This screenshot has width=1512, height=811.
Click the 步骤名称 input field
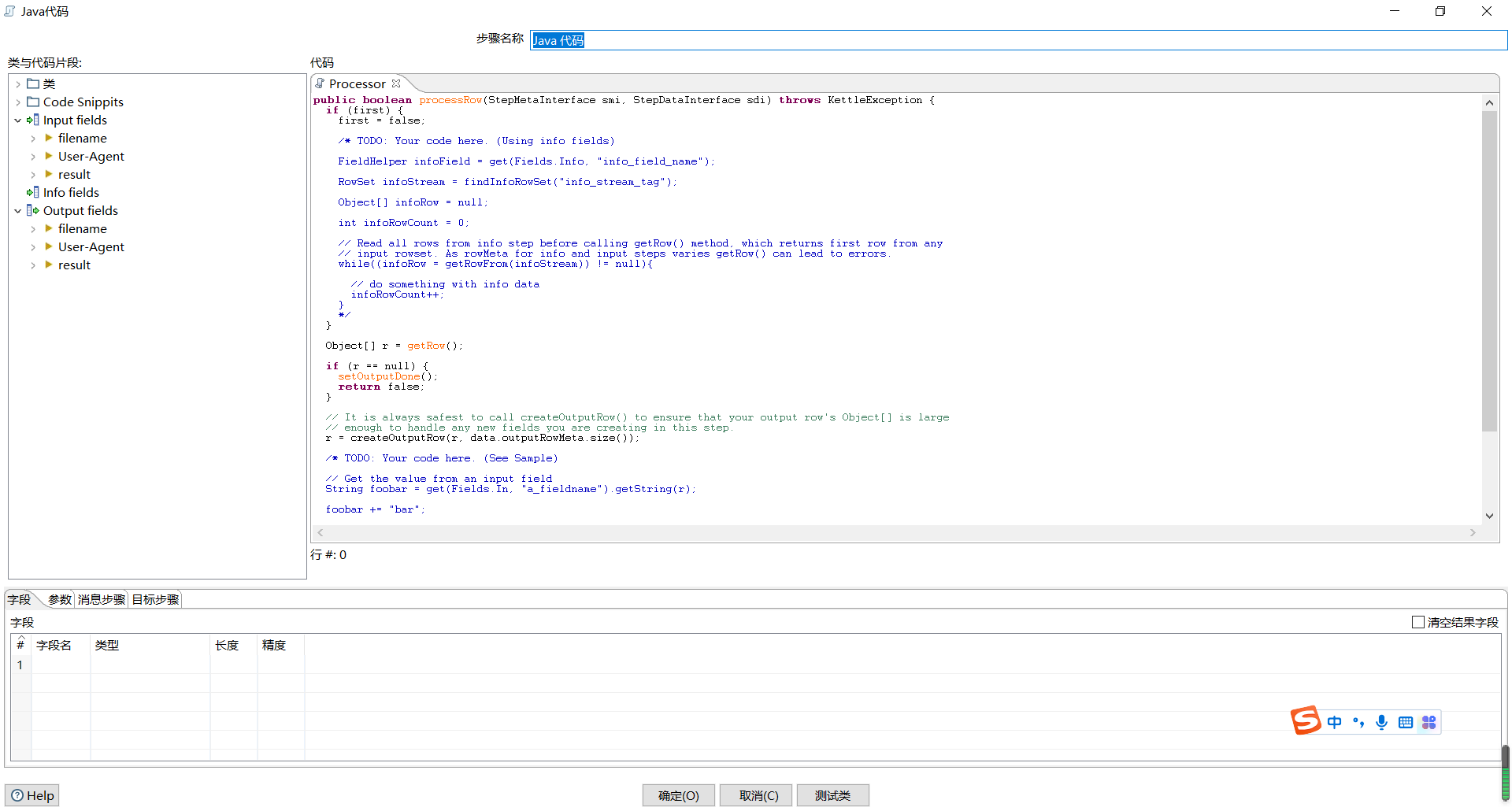pos(1018,40)
